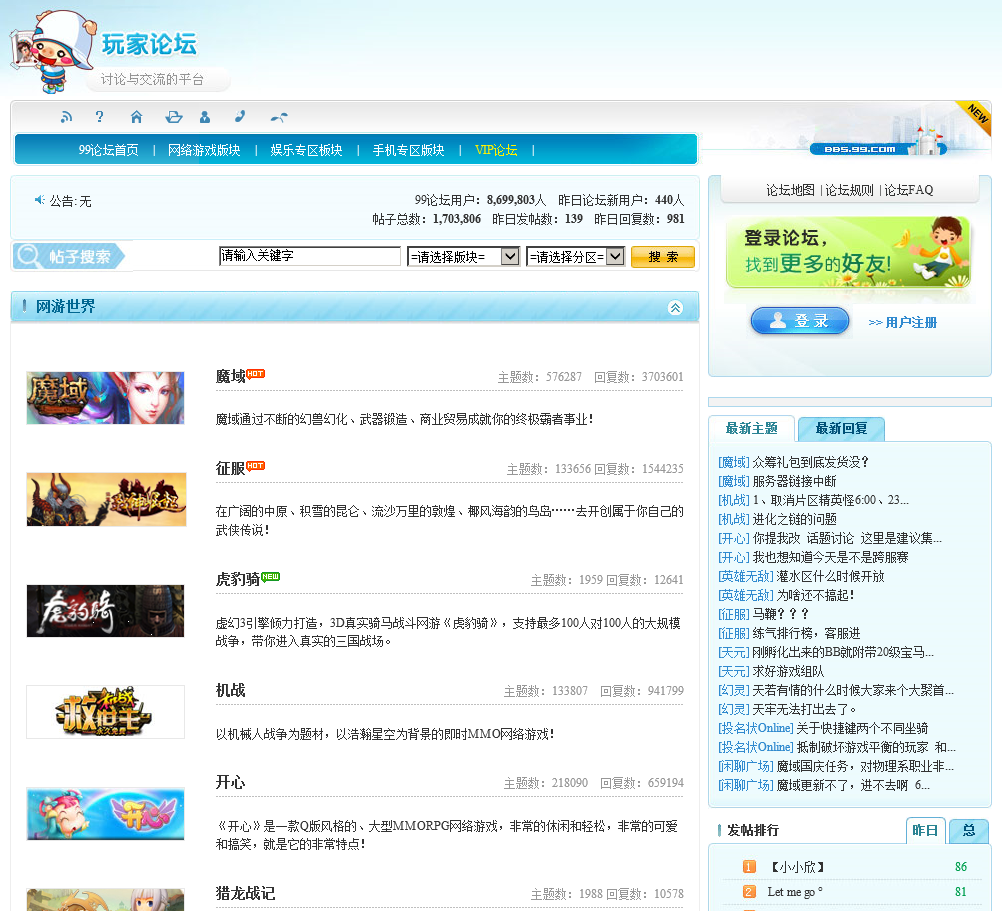Open the 魔域 game banner thumbnail
The height and width of the screenshot is (911, 1002).
[105, 398]
